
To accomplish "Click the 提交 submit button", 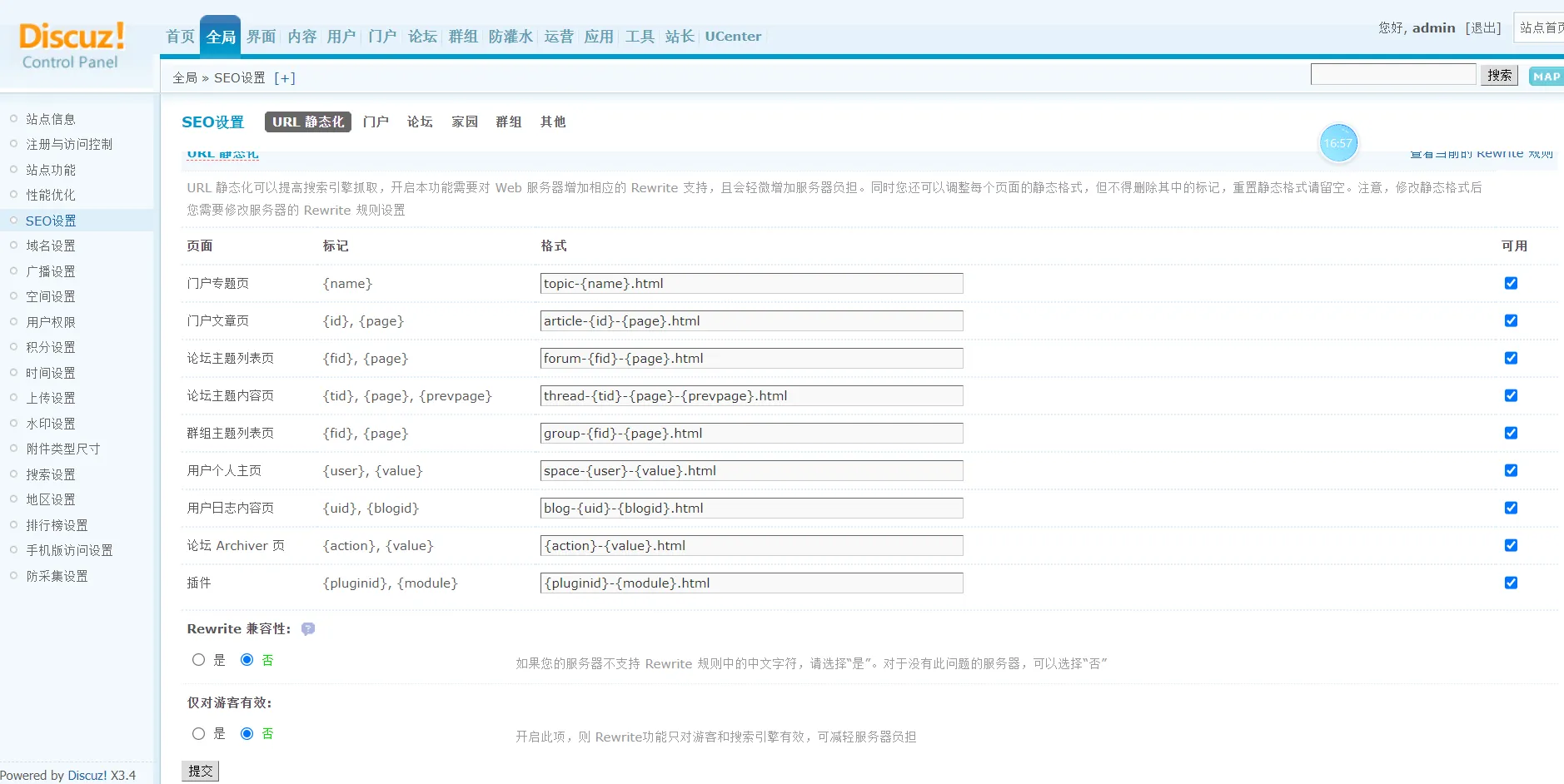I will pos(200,772).
